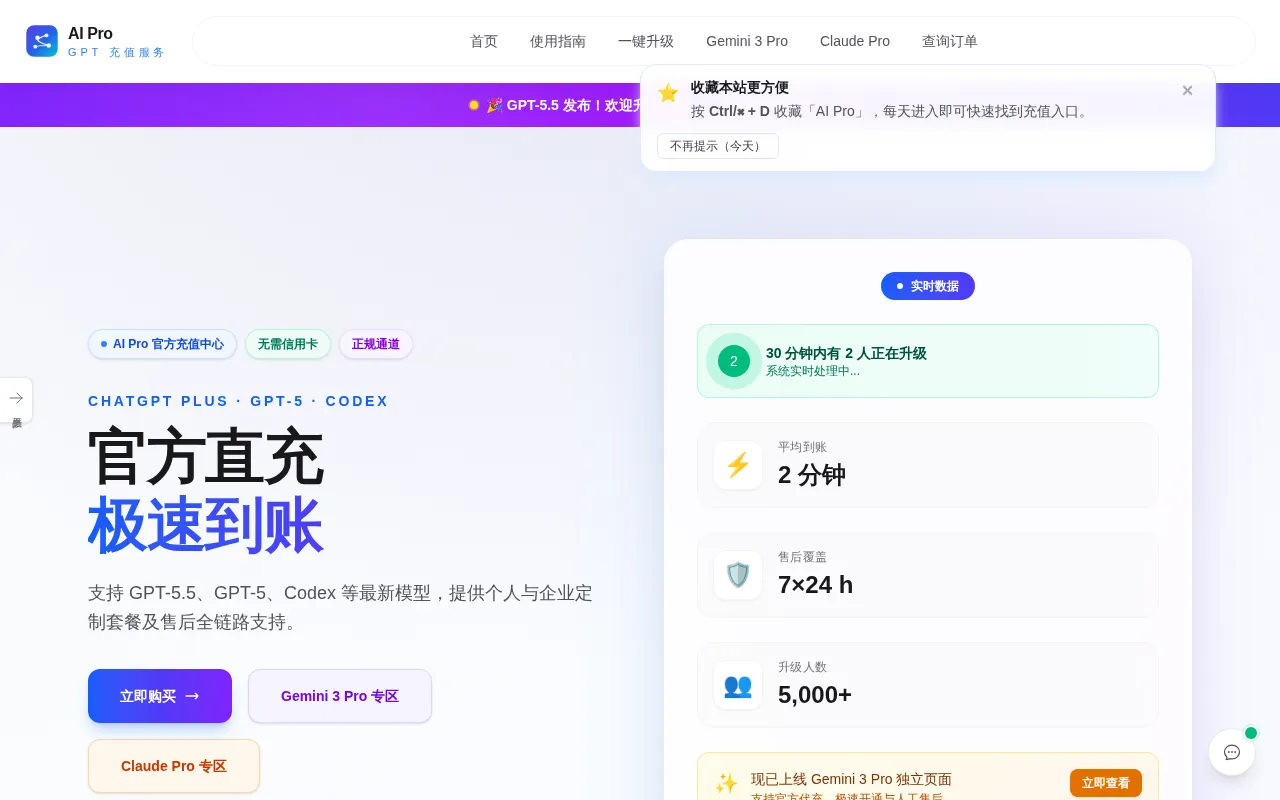The width and height of the screenshot is (1280, 800).
Task: Click the '平均到账' label
Action: point(802,447)
